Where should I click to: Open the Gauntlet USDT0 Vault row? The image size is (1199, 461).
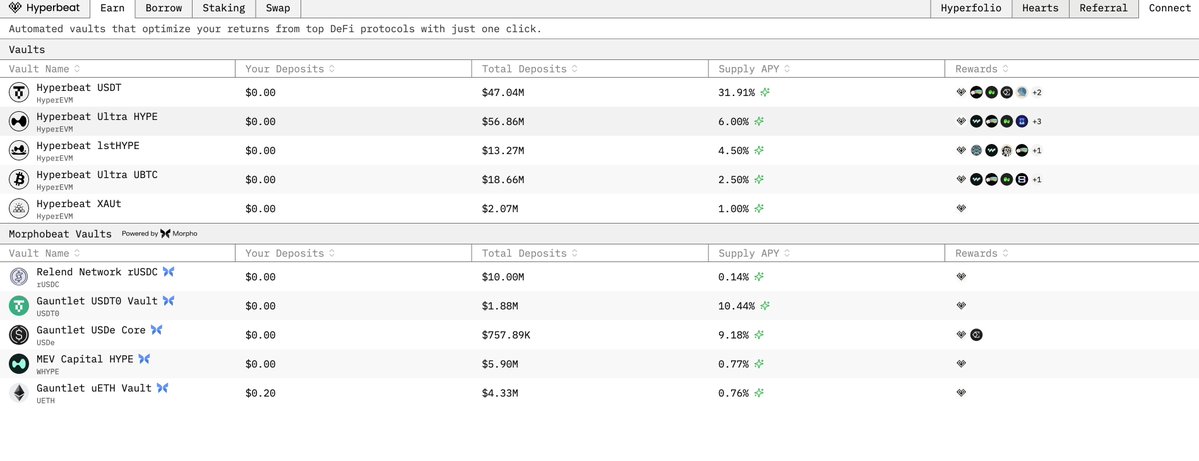pyautogui.click(x=600, y=306)
